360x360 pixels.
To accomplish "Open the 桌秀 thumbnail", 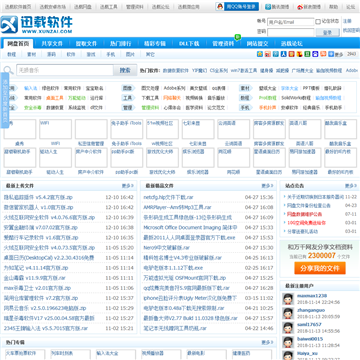I will tap(20, 129).
